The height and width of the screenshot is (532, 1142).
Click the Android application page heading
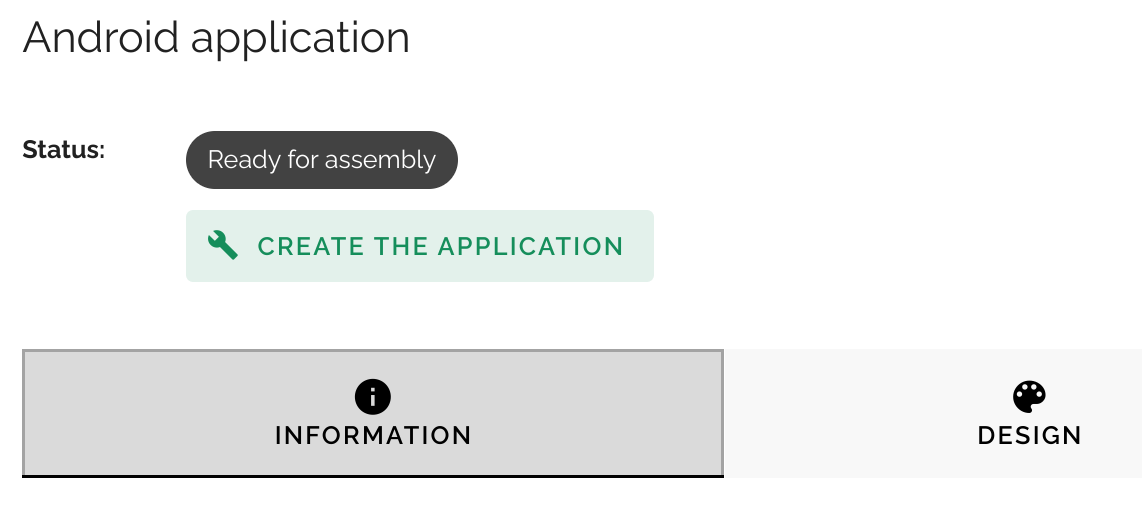(216, 37)
